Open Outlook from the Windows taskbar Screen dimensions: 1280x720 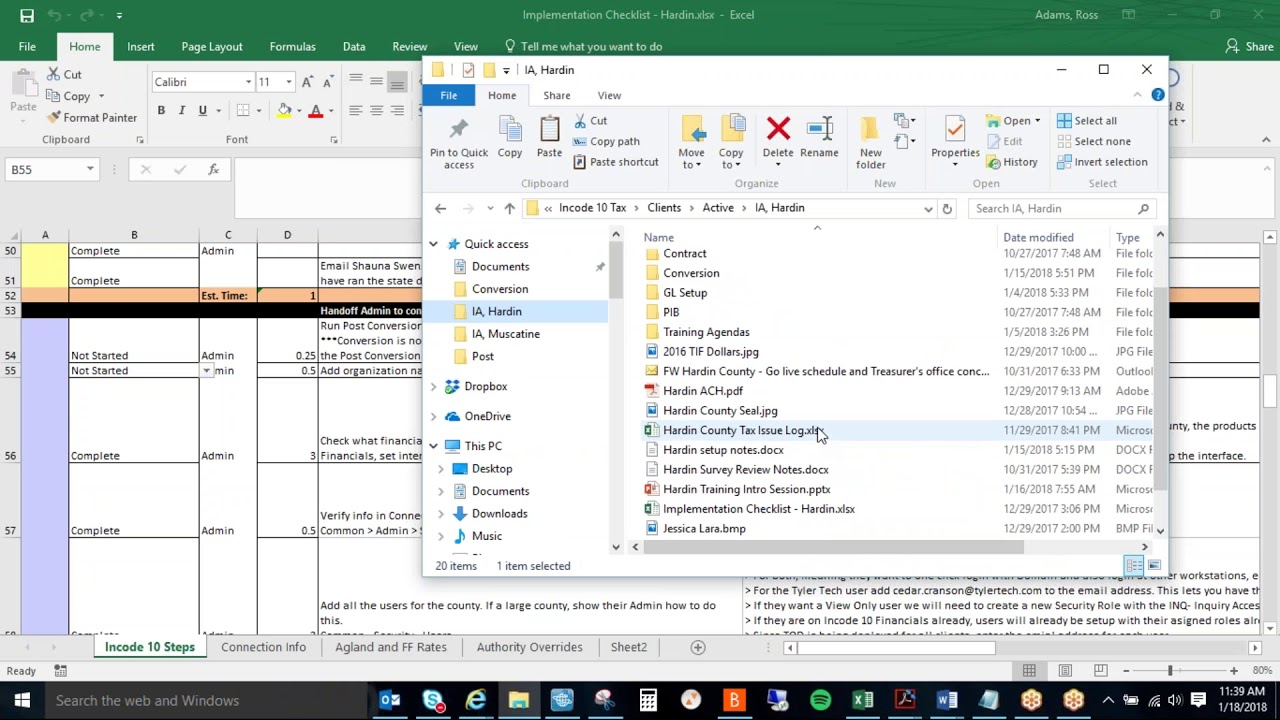(390, 700)
